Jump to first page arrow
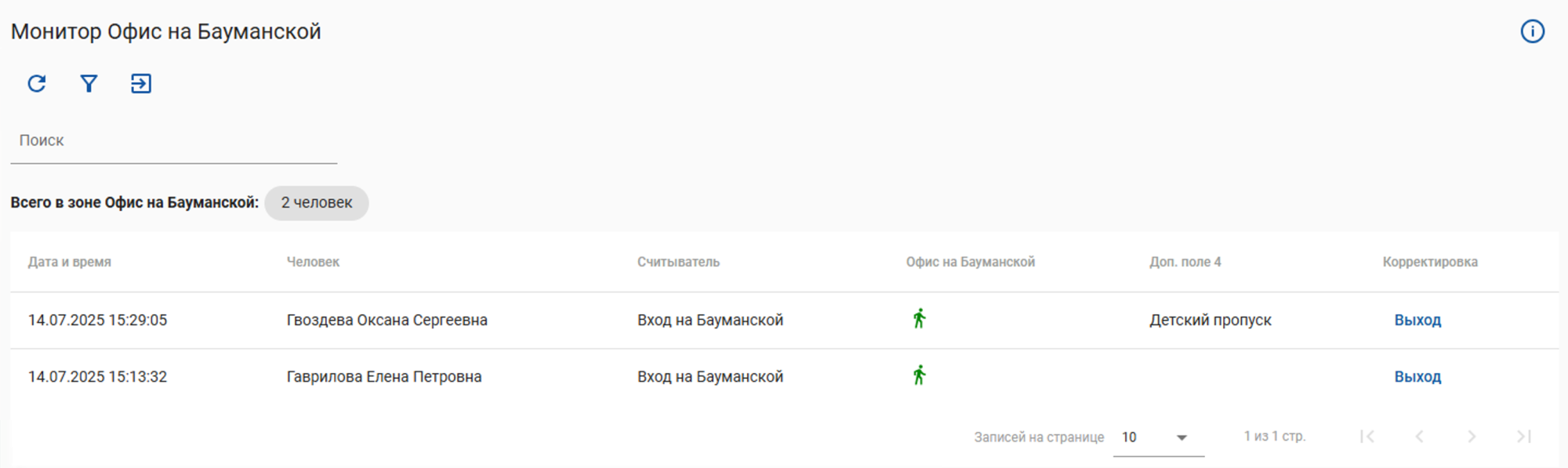This screenshot has width=1568, height=468. pos(1367,437)
